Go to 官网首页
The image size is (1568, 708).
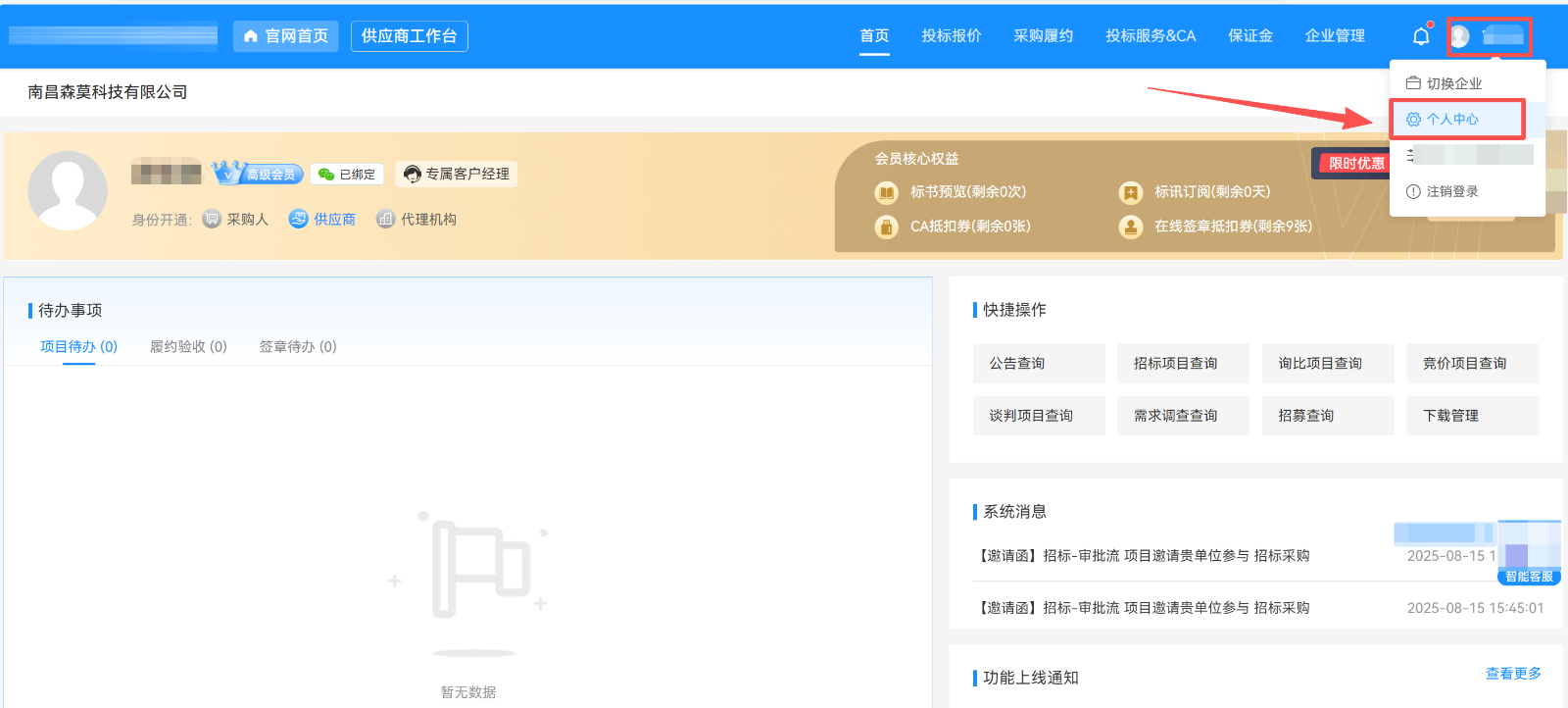coord(286,36)
